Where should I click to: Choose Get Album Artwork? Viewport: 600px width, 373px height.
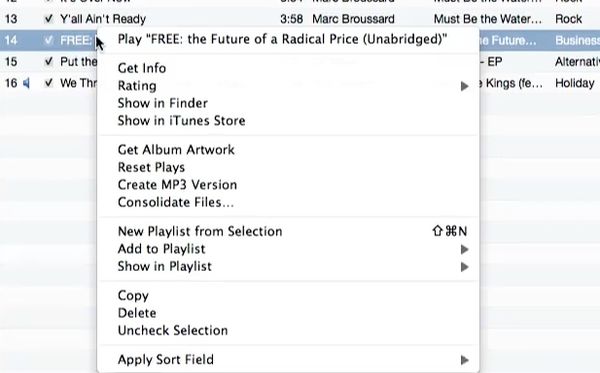tap(176, 150)
